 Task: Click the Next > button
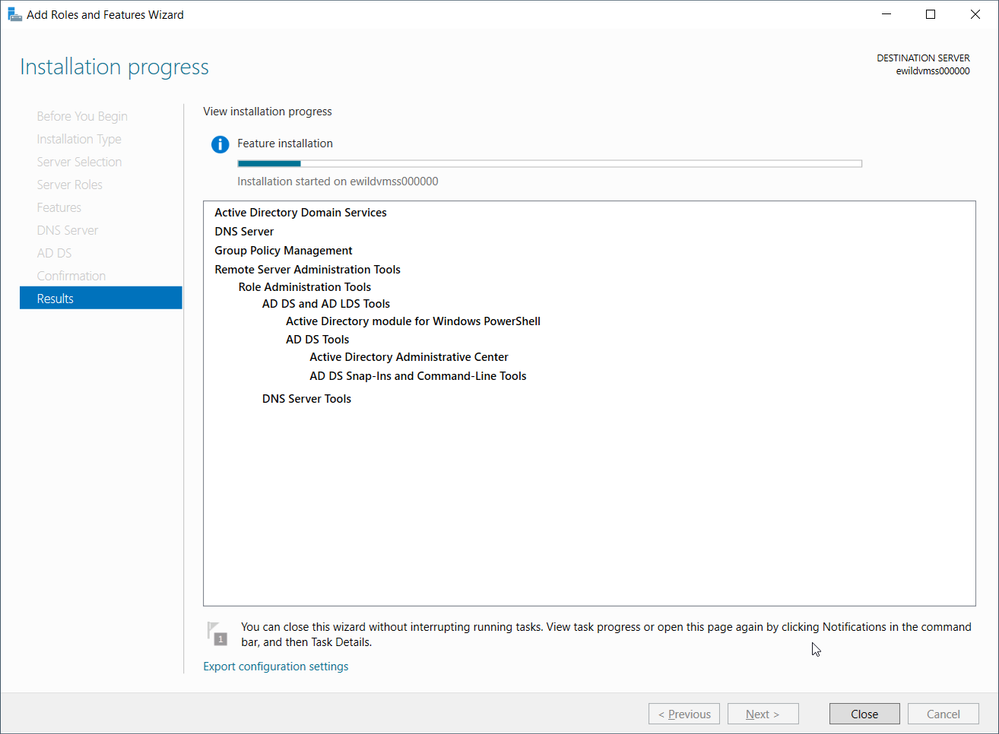pos(763,714)
